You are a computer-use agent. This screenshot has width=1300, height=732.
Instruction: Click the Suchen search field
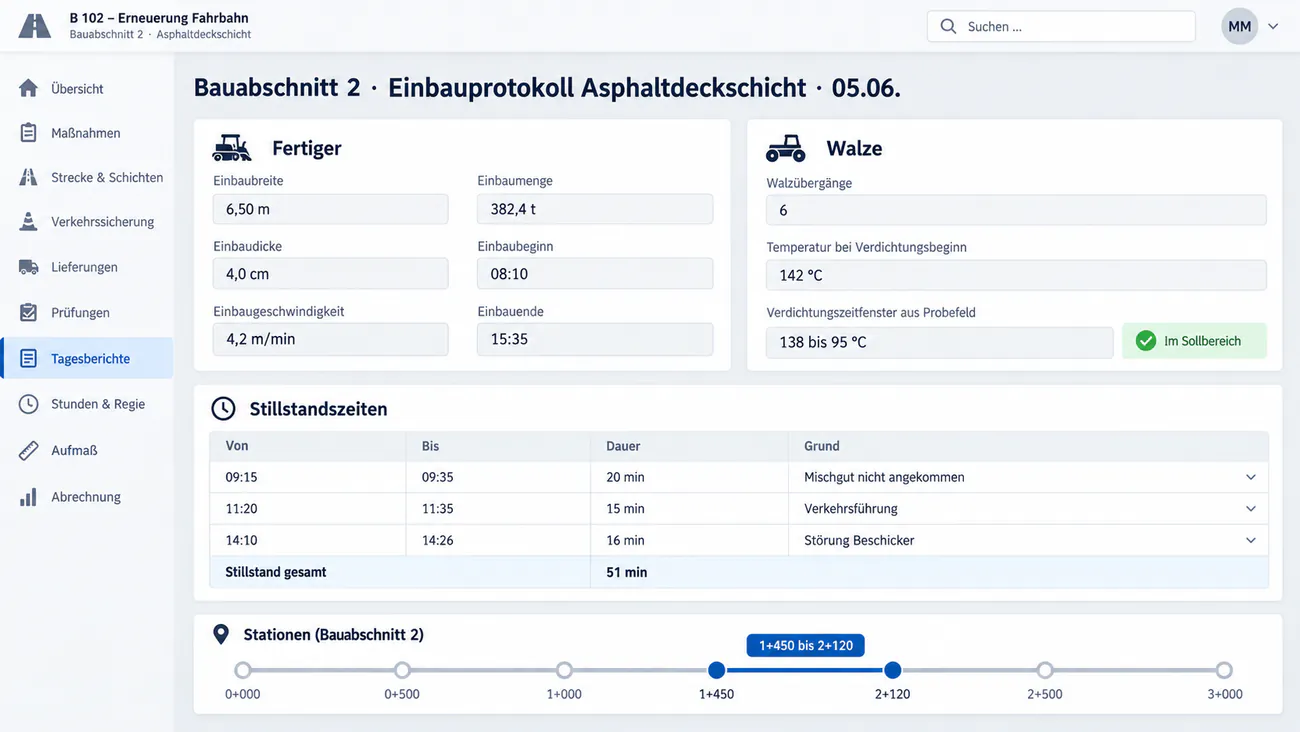1061,27
